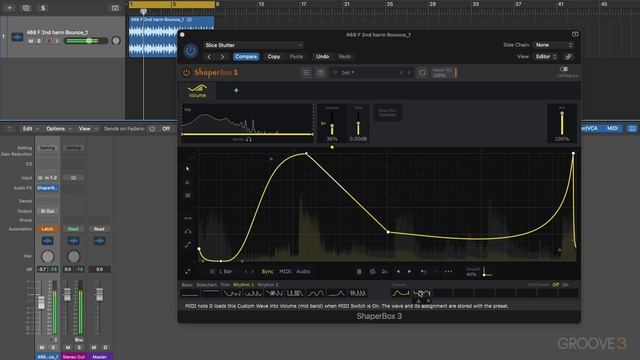The height and width of the screenshot is (360, 640).
Task: Undo last wave edit in ShaperBox
Action: (x=424, y=271)
